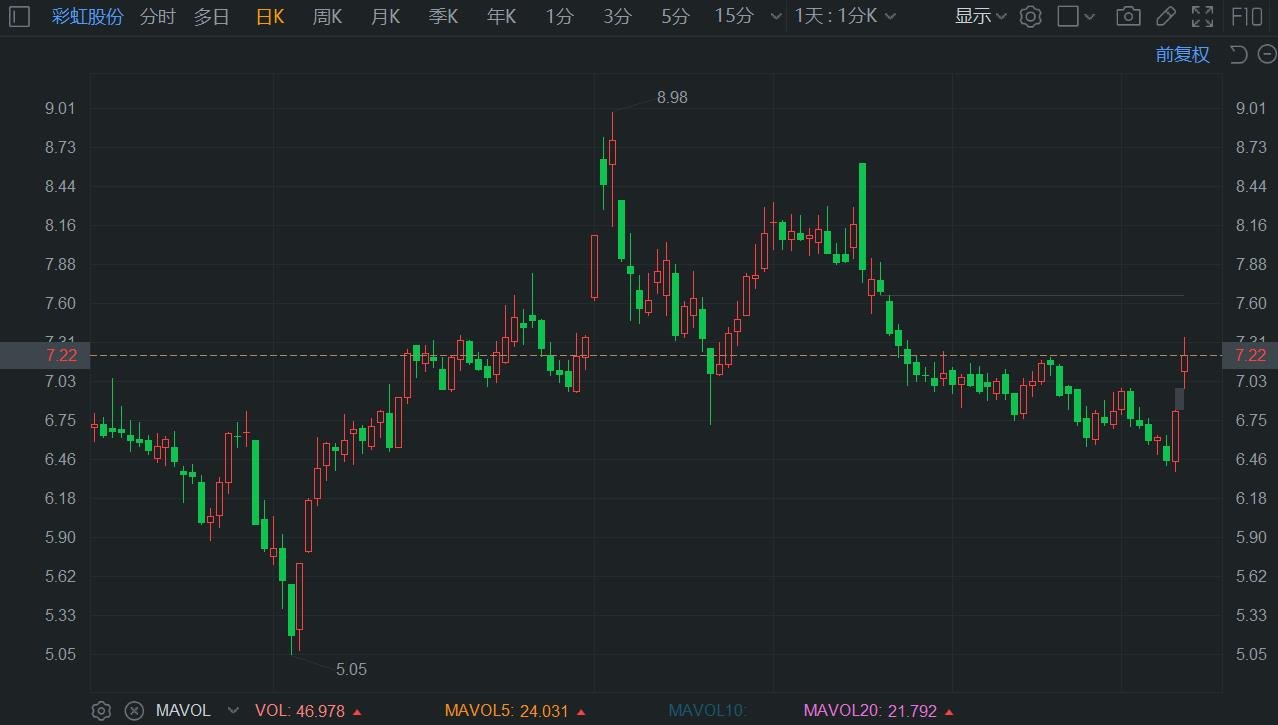Open MAVOL indicator settings gear

(101, 711)
